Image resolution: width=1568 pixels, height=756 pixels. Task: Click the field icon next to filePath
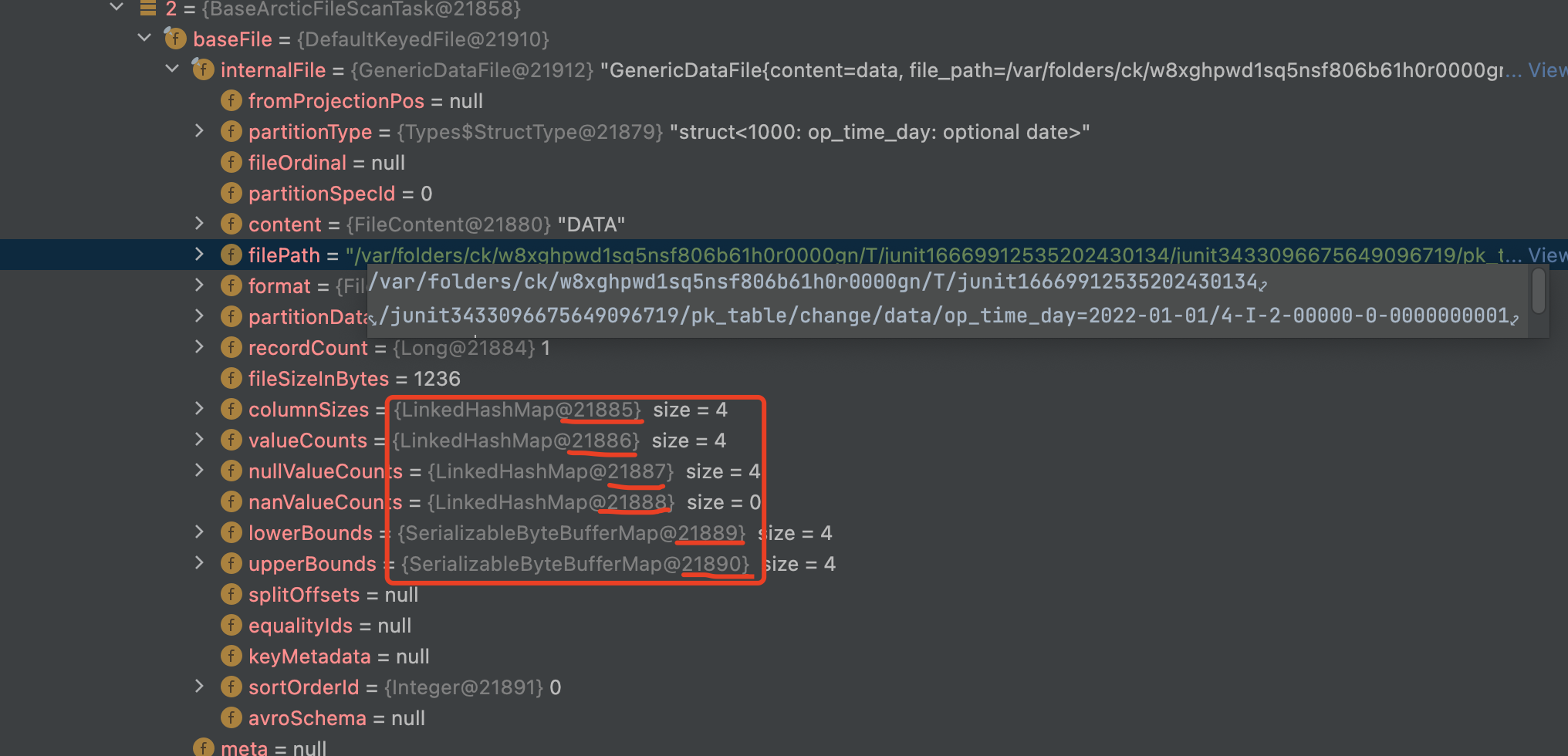[231, 255]
